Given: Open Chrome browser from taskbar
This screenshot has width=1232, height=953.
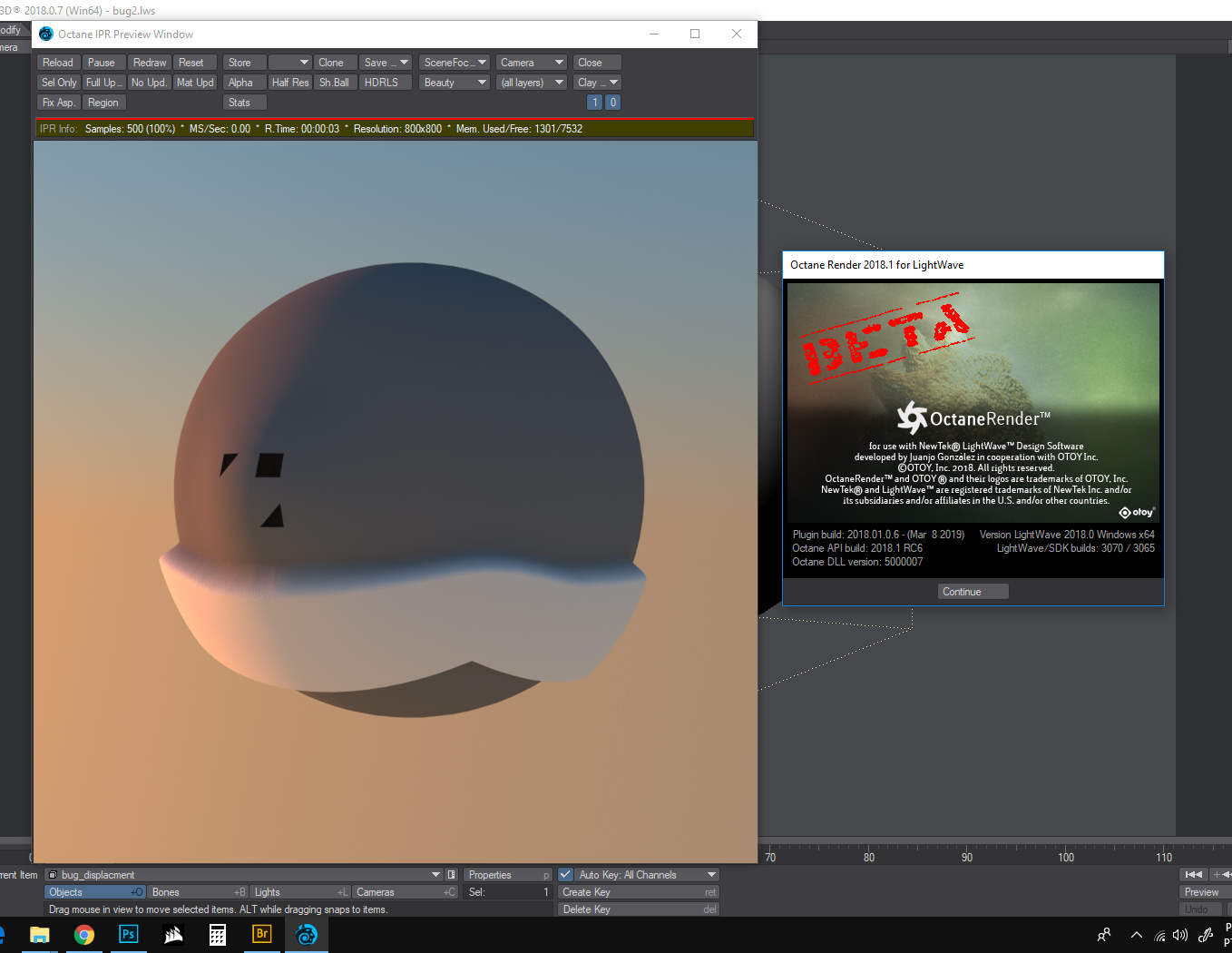Looking at the screenshot, I should click(84, 934).
